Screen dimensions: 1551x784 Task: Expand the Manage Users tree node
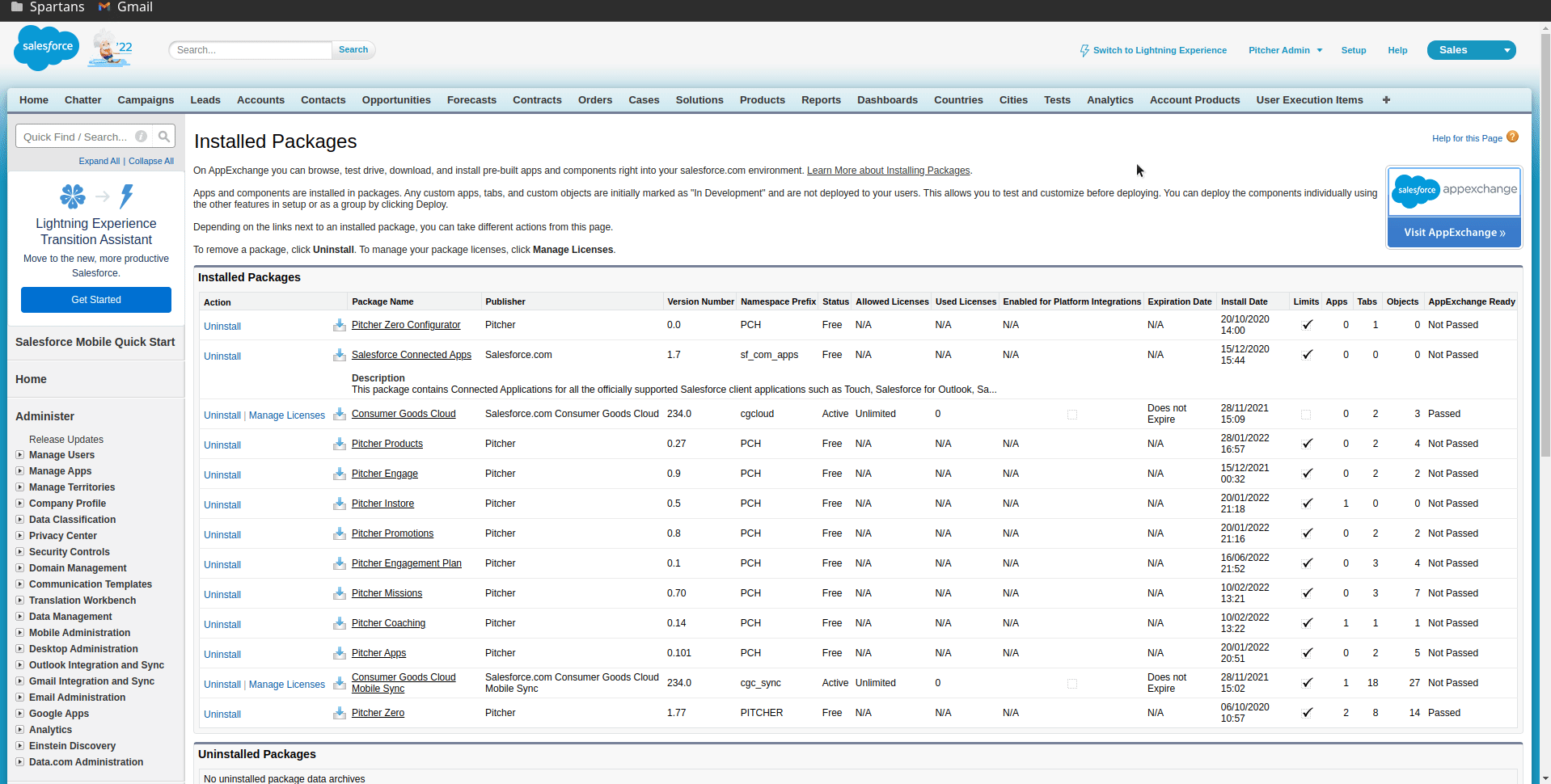tap(20, 455)
